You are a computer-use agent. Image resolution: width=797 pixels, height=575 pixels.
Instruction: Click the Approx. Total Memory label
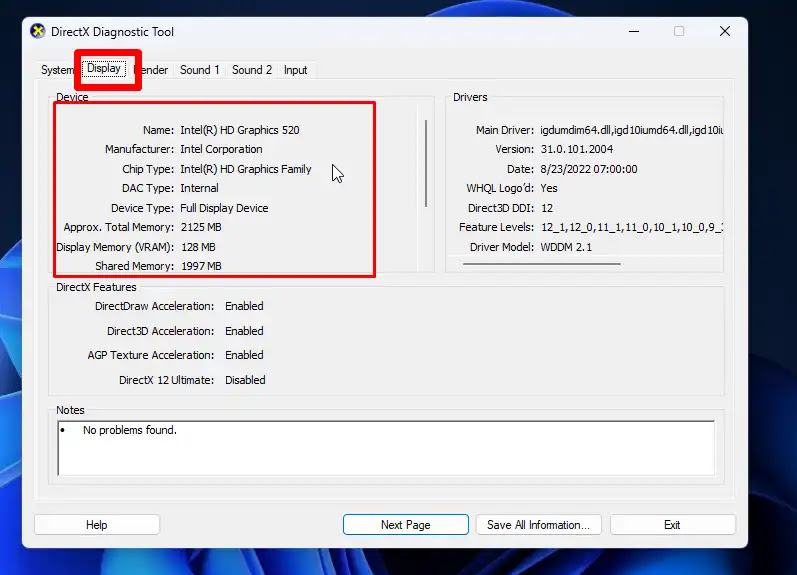118,227
